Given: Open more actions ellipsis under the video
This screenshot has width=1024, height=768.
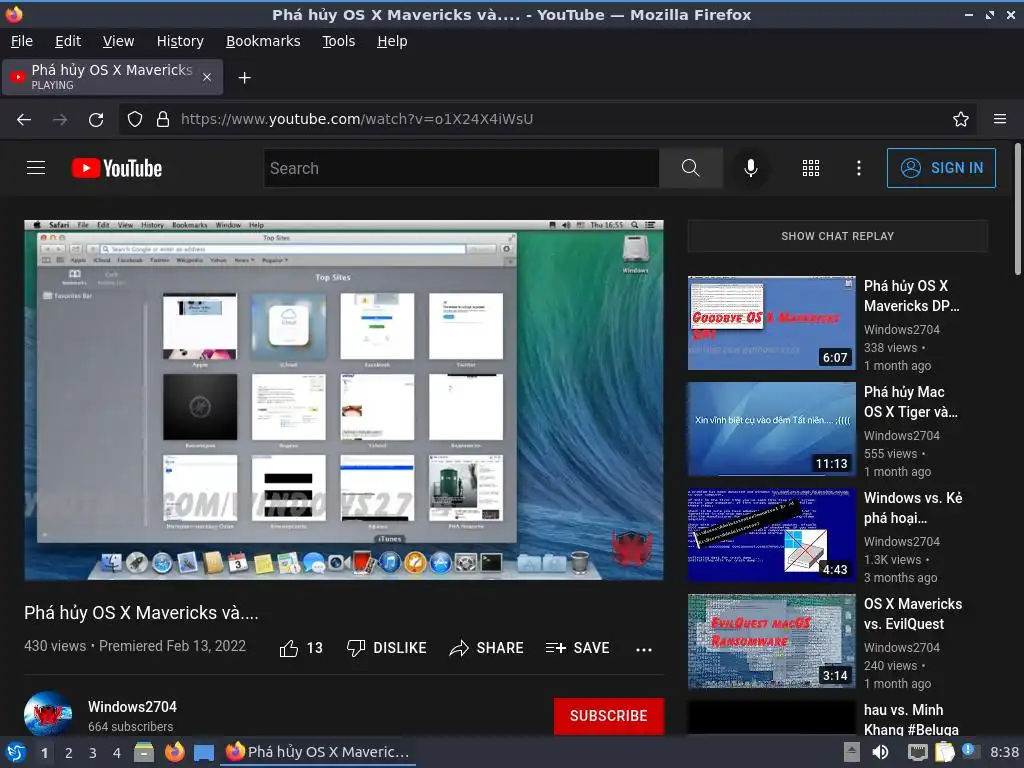Looking at the screenshot, I should point(644,649).
